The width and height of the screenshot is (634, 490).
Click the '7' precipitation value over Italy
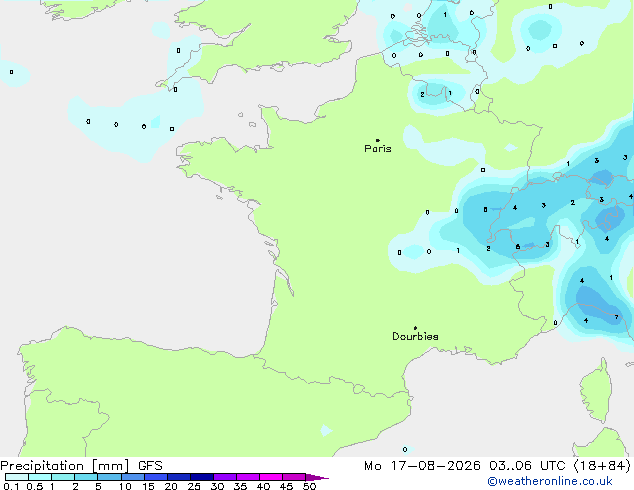click(616, 317)
